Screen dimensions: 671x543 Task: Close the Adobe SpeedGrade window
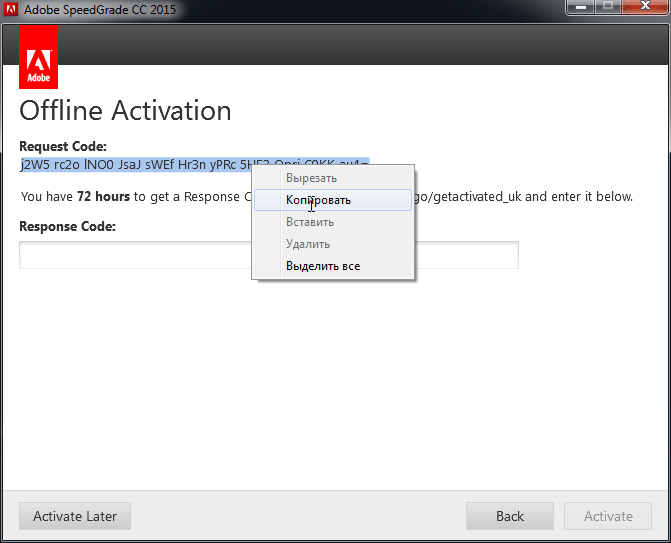[x=645, y=7]
